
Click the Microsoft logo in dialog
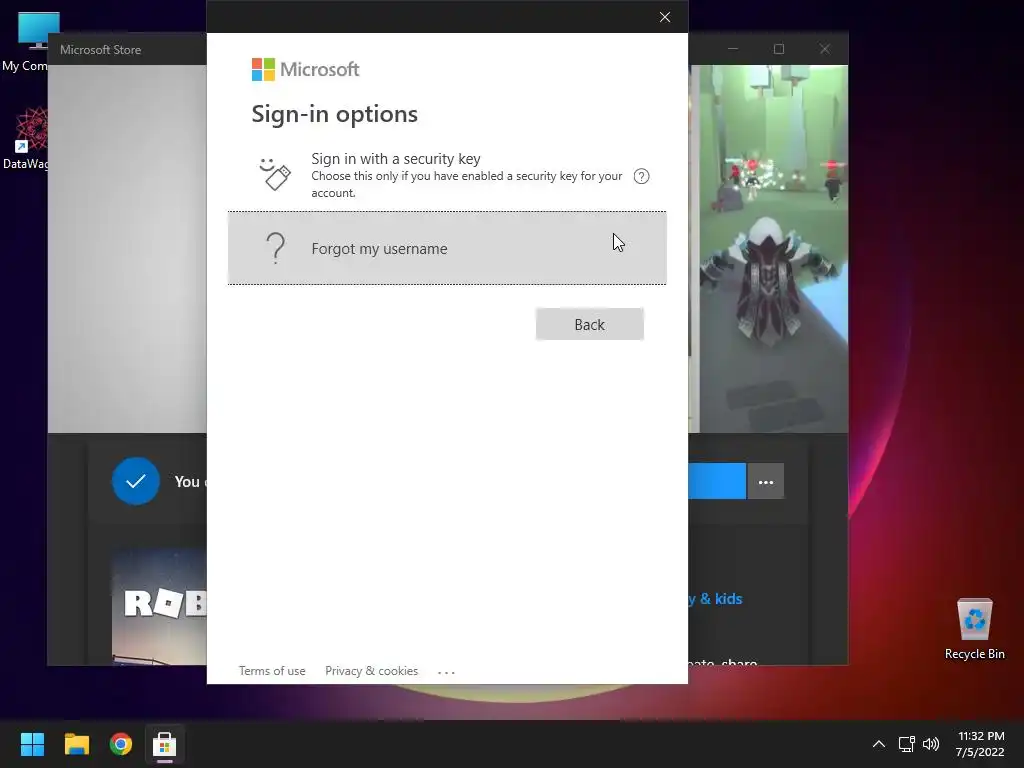[x=305, y=69]
